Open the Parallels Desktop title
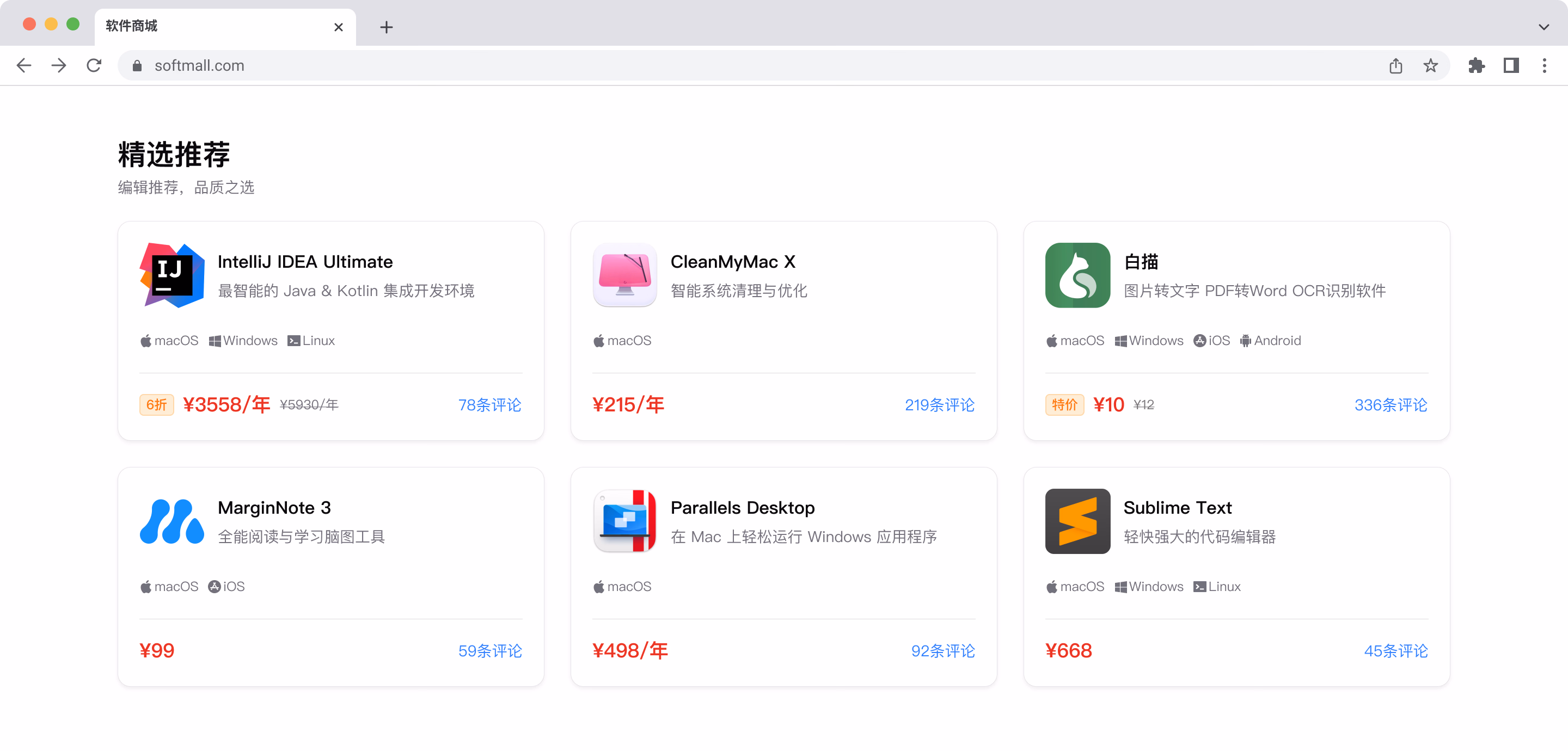Viewport: 1568px width, 751px height. coord(742,508)
